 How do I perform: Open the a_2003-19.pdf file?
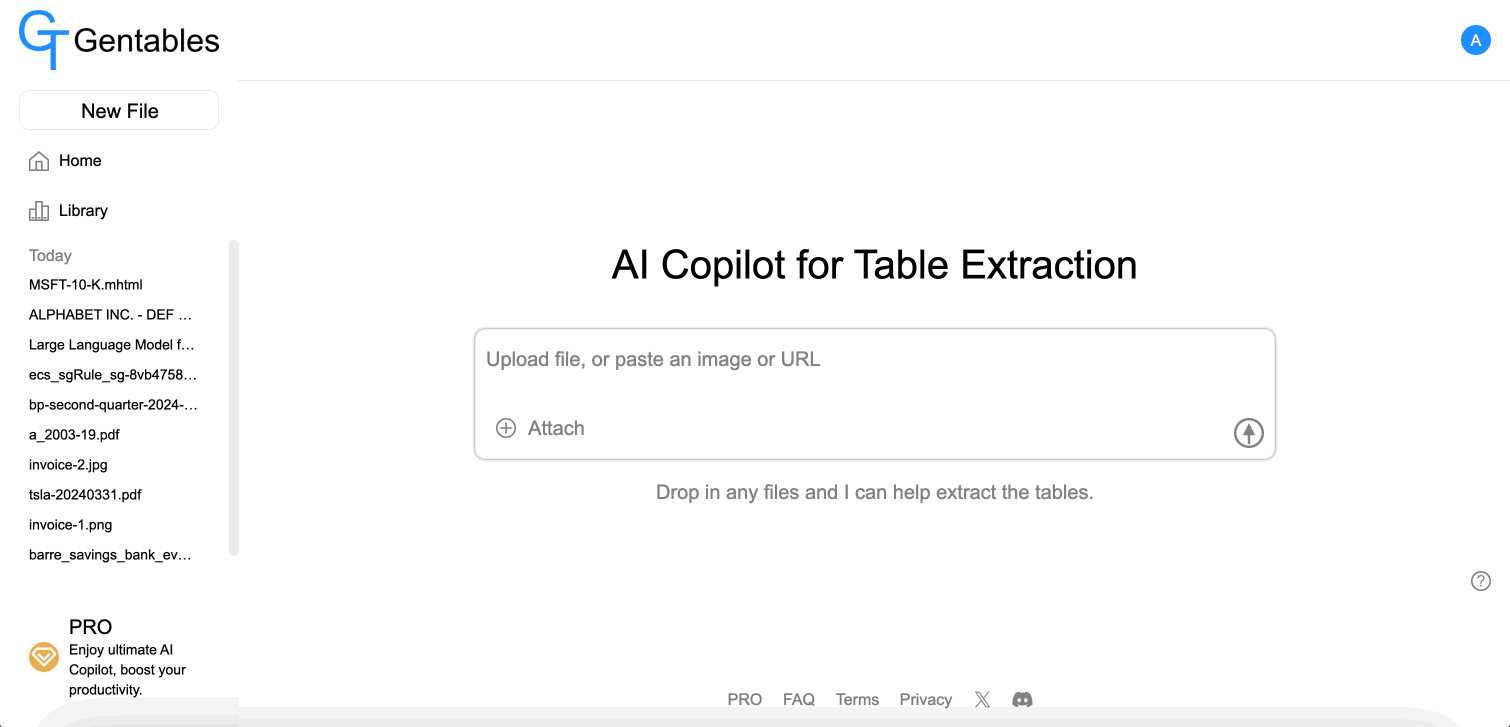74,435
